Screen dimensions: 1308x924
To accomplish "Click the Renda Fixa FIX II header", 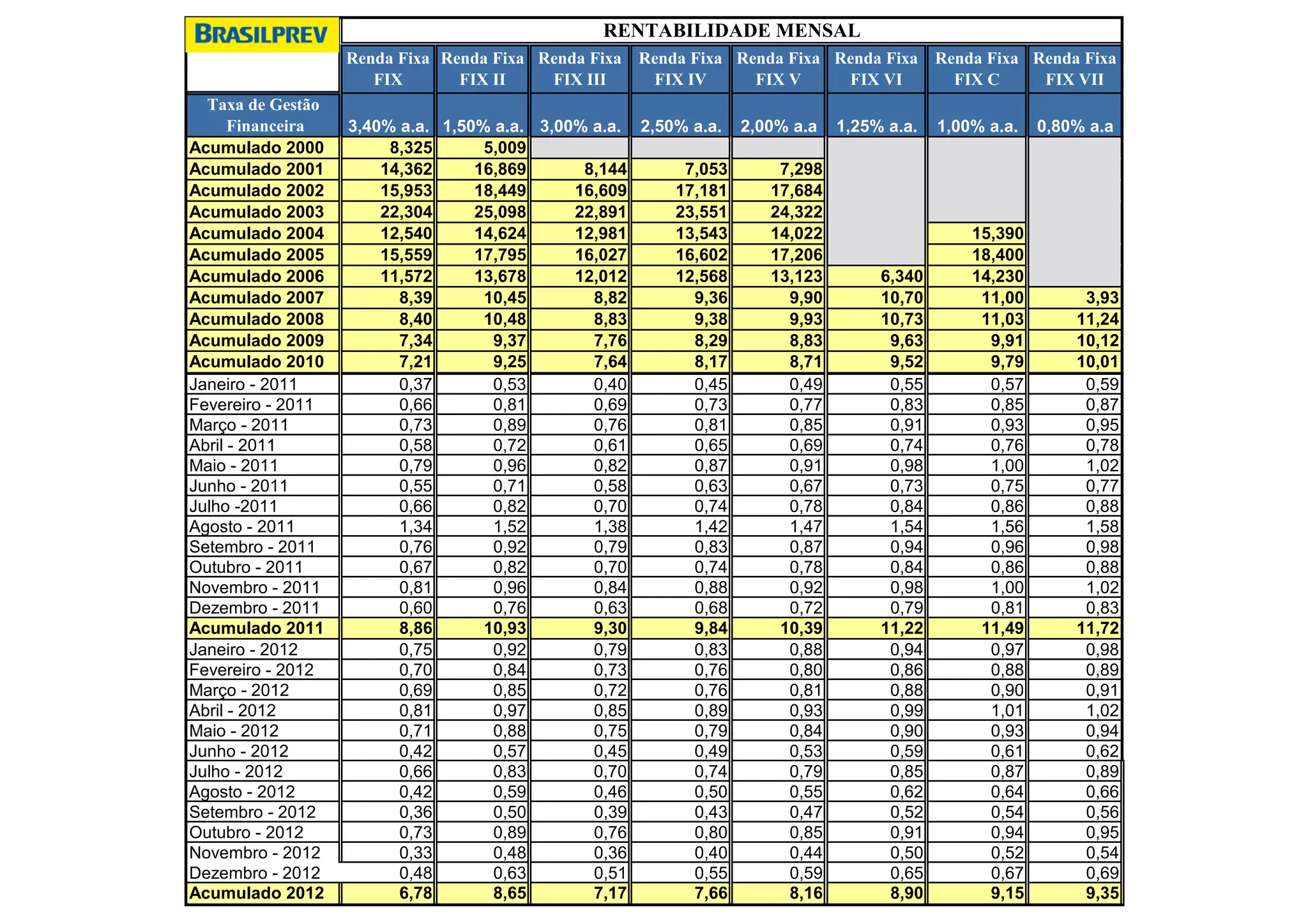I will pyautogui.click(x=482, y=69).
